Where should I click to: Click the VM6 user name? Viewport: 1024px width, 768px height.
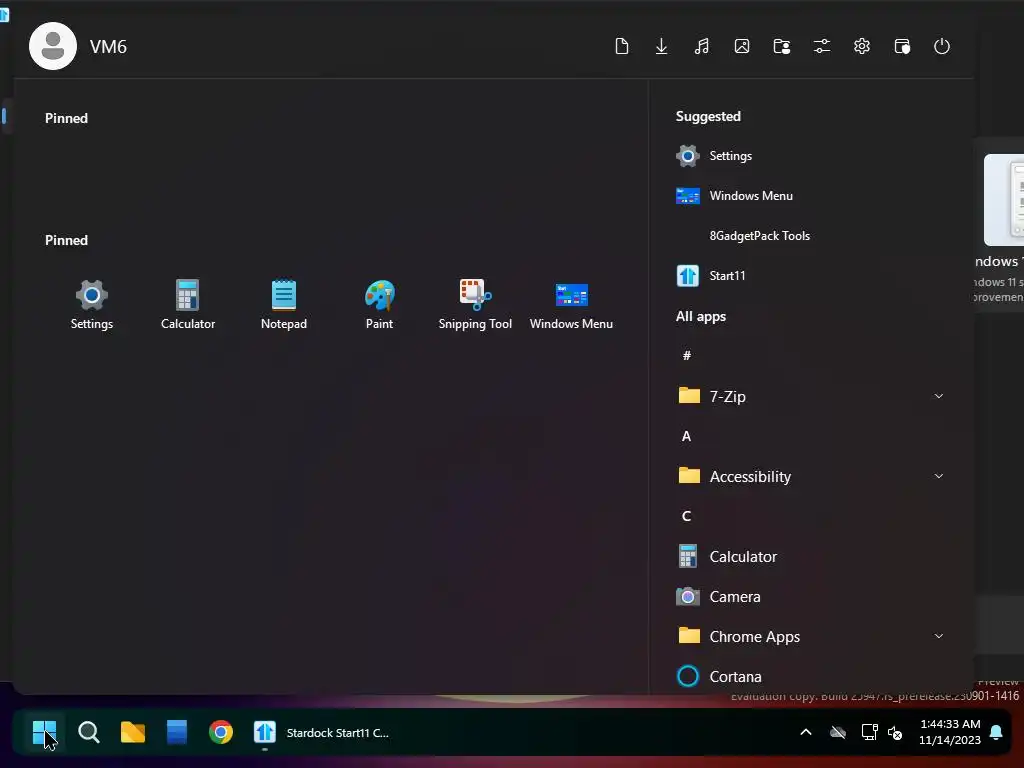click(x=108, y=47)
